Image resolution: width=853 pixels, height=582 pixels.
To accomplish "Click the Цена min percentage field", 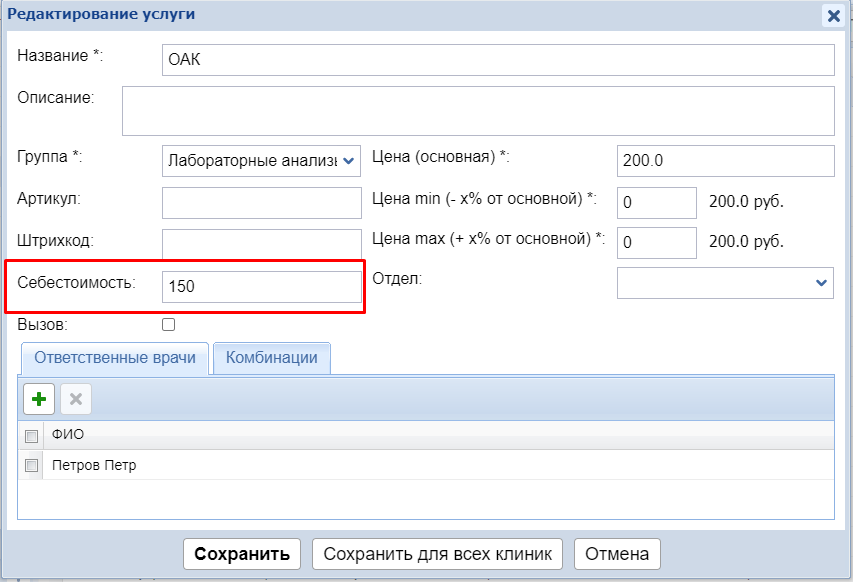I will (656, 203).
